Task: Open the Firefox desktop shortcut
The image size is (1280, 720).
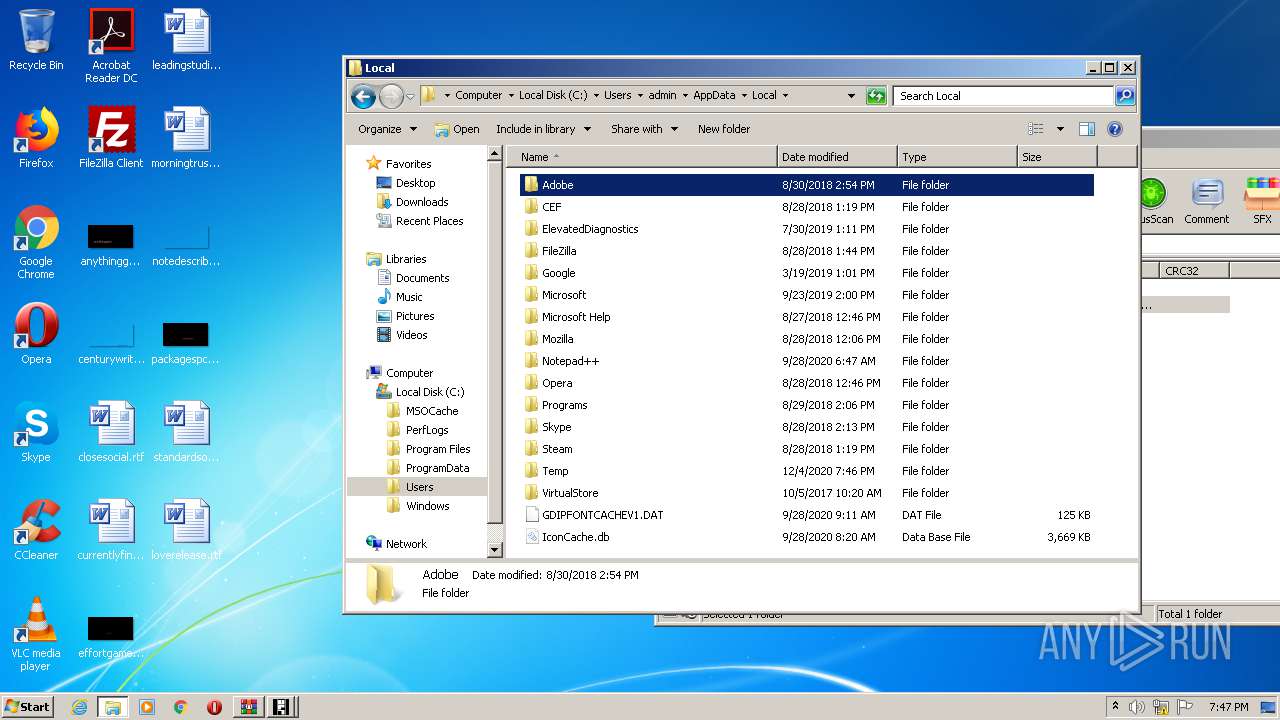Action: (36, 137)
